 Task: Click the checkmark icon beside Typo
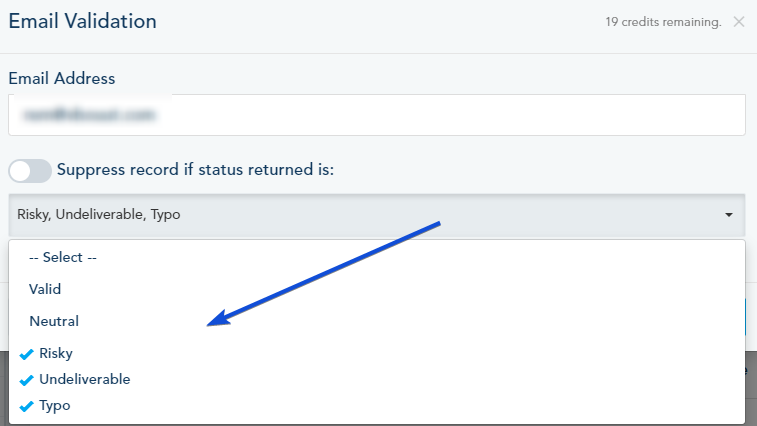click(26, 406)
